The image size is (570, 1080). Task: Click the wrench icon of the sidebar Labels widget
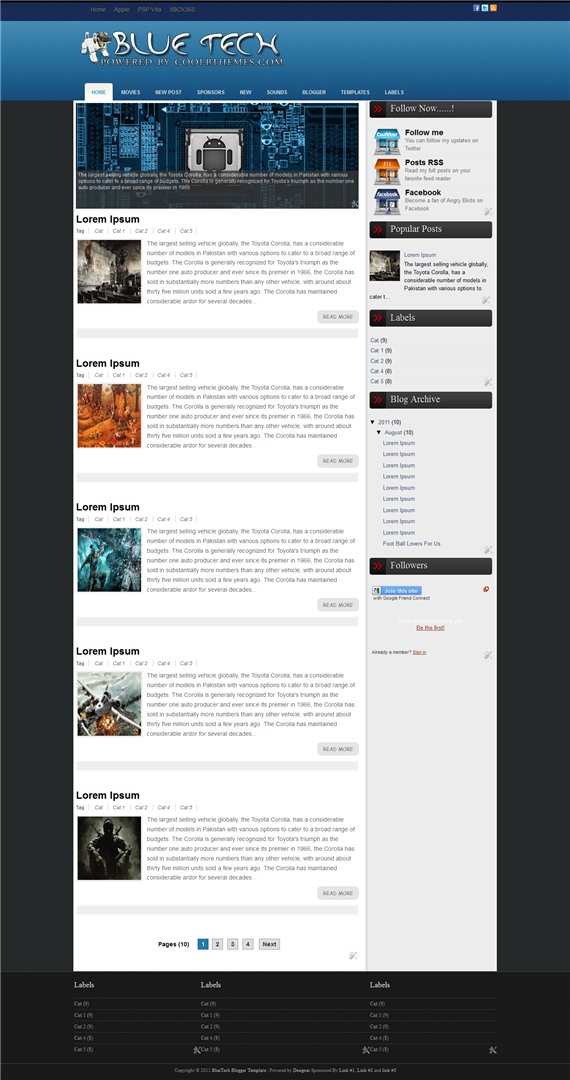[487, 382]
